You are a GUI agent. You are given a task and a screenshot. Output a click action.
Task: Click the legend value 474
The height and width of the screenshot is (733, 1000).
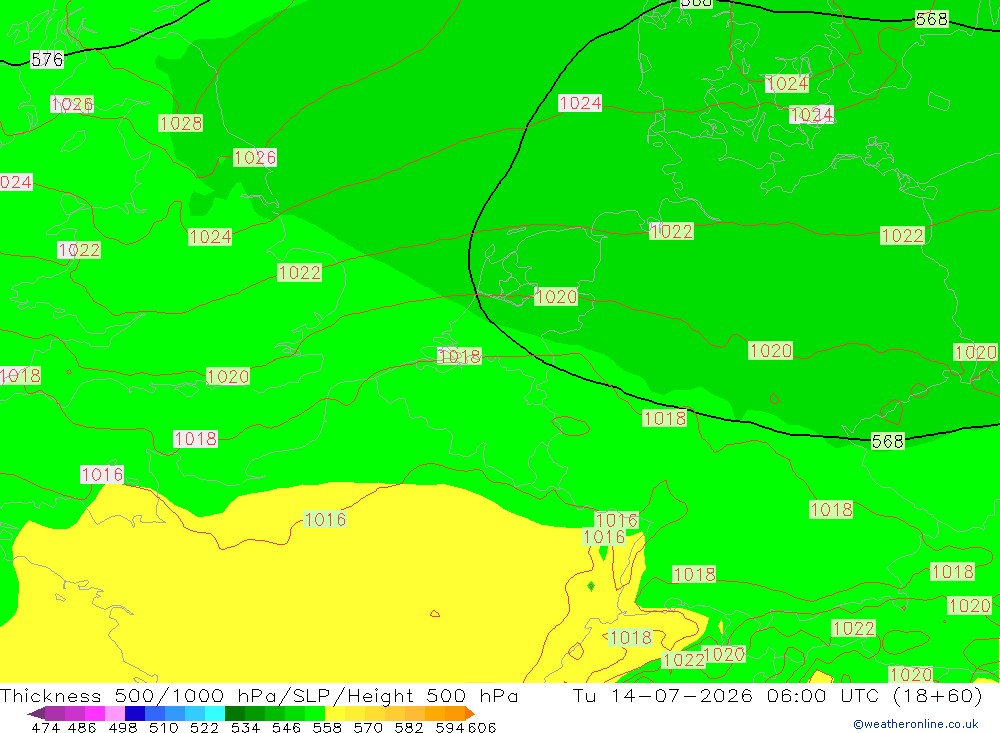[x=45, y=727]
